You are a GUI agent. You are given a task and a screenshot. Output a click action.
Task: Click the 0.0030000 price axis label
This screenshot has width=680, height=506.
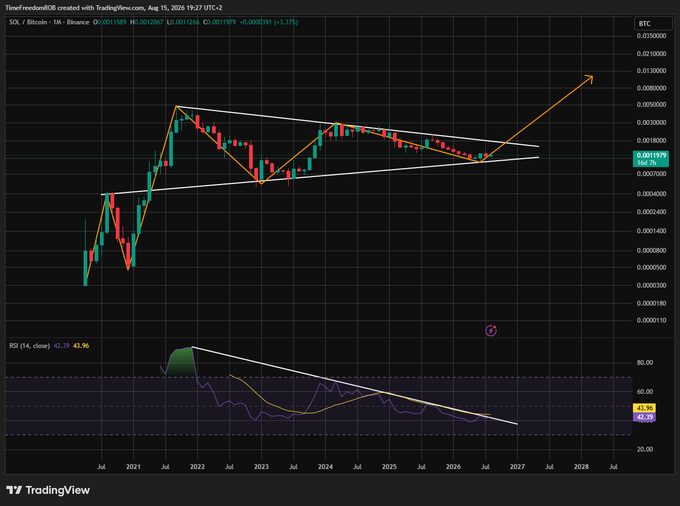click(x=651, y=123)
